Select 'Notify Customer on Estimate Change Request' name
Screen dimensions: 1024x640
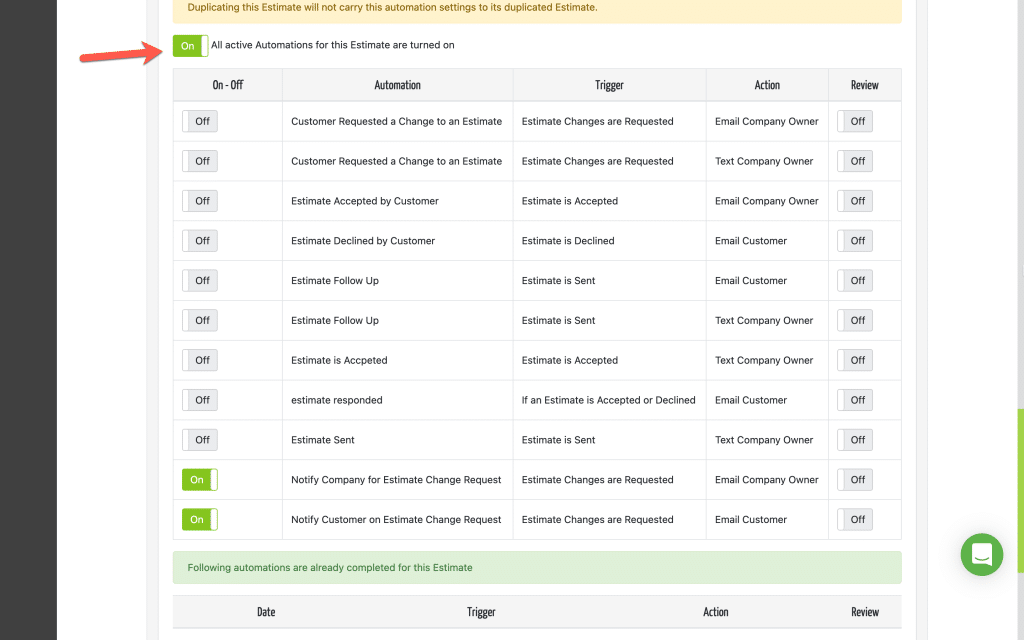pos(396,520)
